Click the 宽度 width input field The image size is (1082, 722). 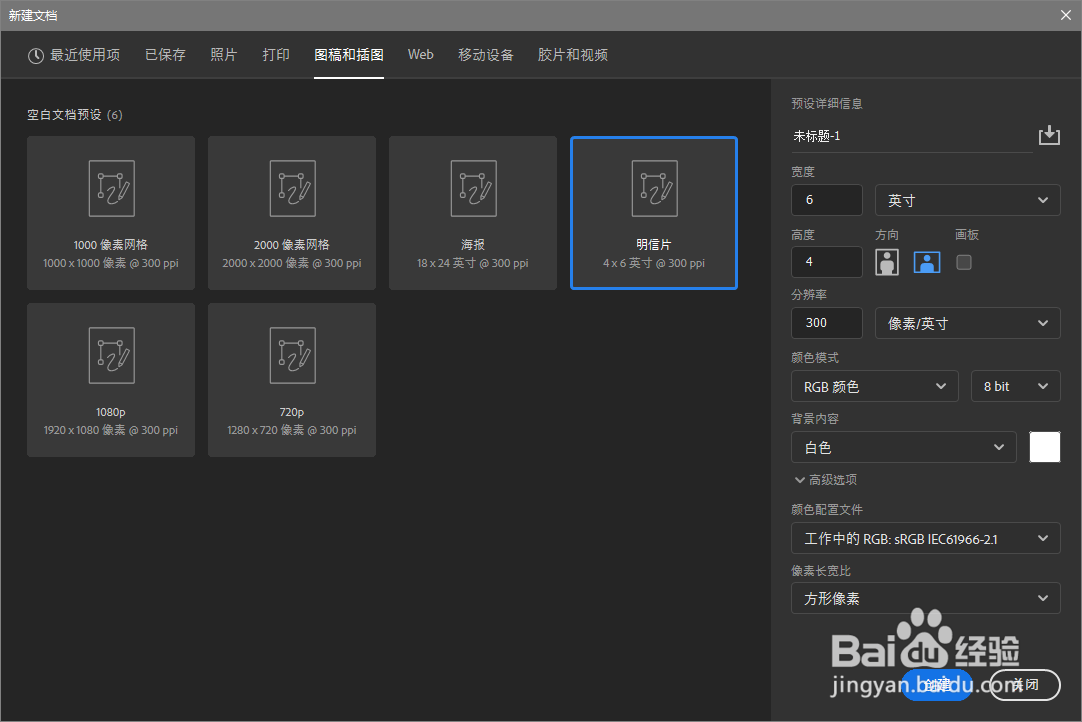pos(827,200)
